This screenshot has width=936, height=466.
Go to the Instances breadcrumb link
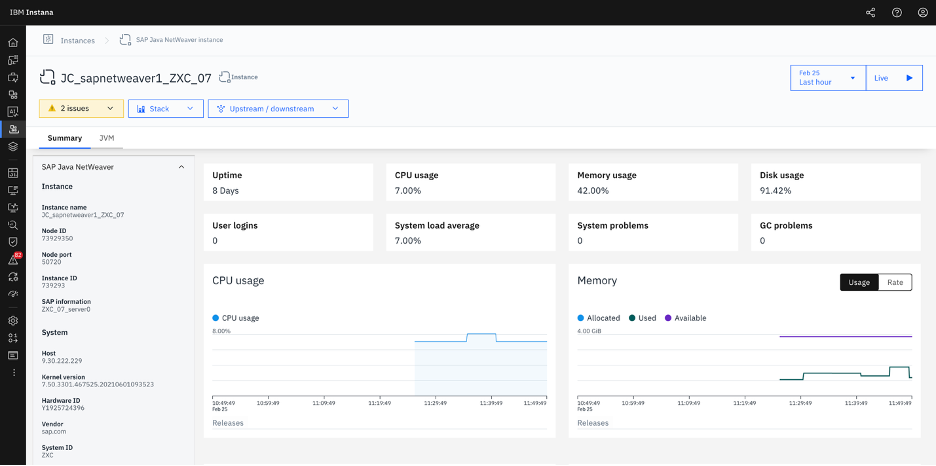coord(78,41)
